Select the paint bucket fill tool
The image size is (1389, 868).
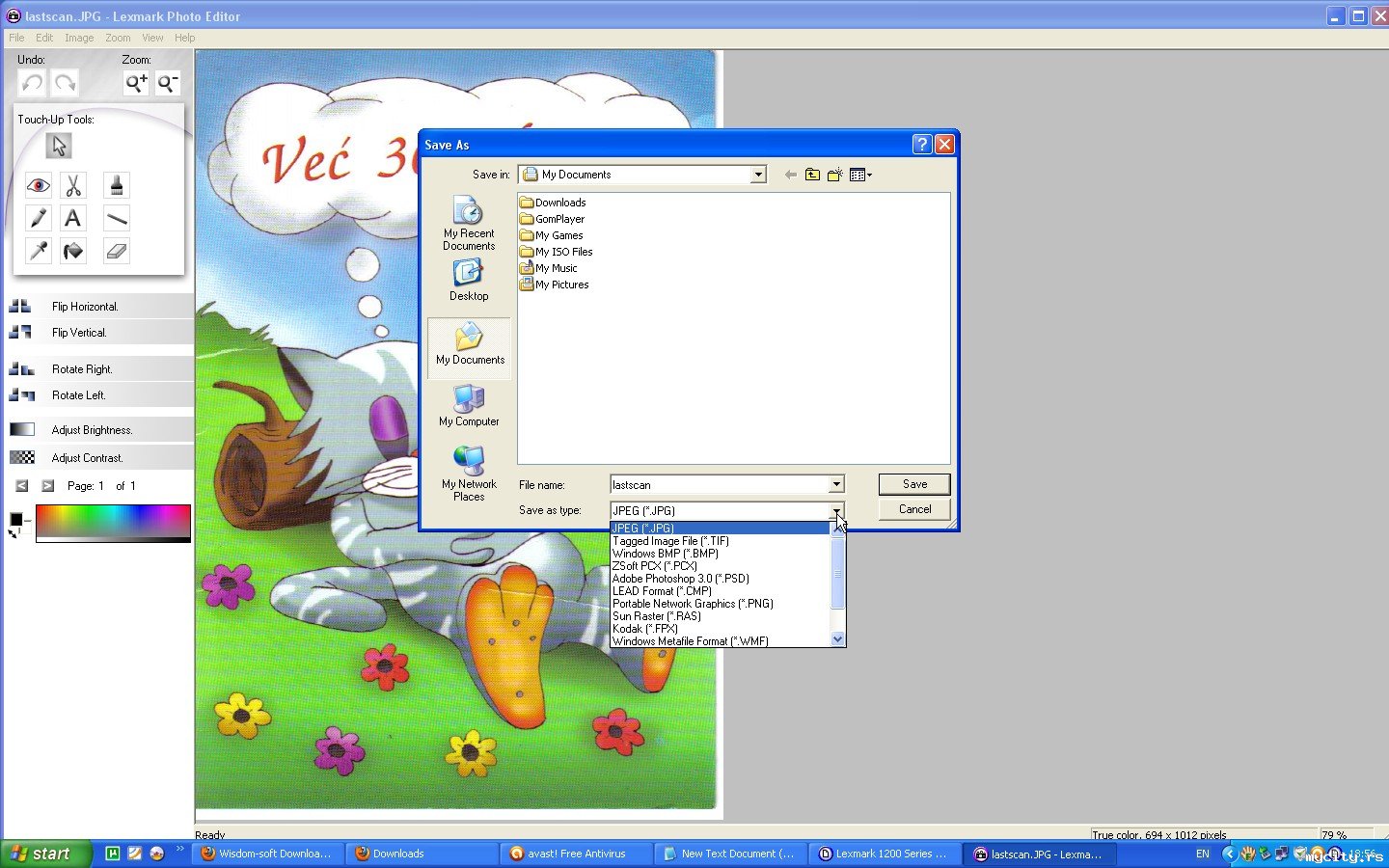click(73, 251)
